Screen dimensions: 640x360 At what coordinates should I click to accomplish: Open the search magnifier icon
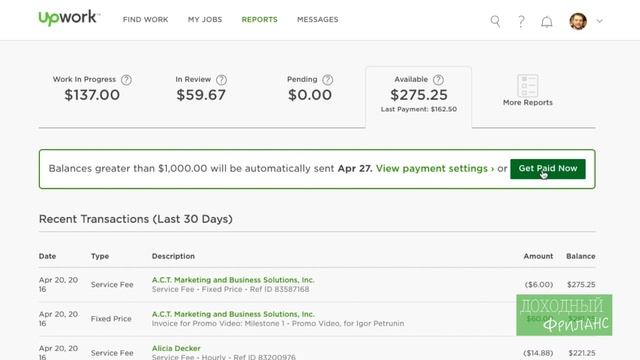(495, 21)
